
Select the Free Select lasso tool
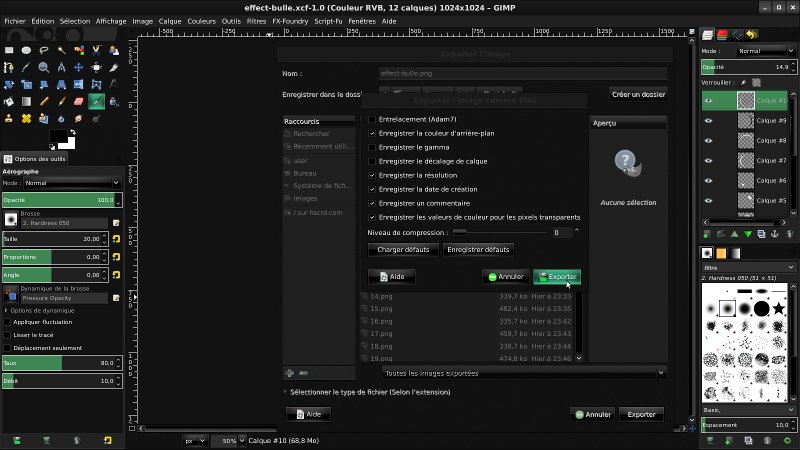[x=44, y=50]
